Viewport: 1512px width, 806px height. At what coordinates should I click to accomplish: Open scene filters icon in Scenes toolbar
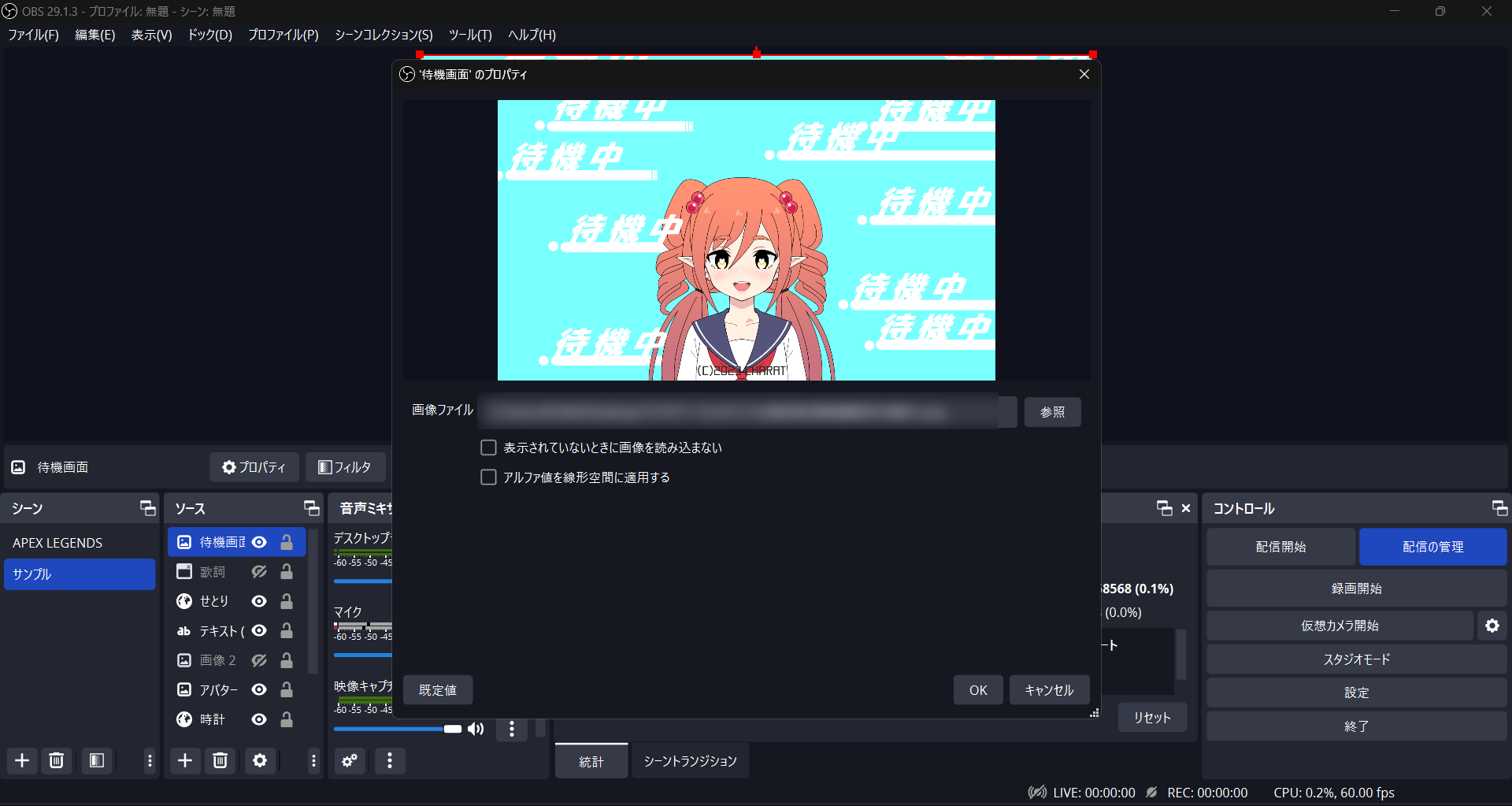pos(97,760)
